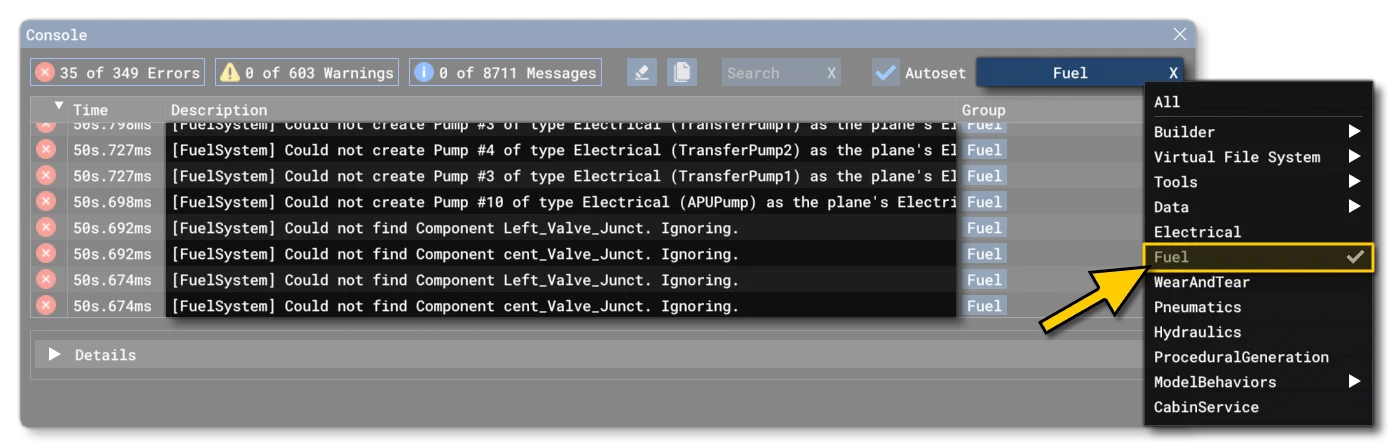Clear the Search field with its X
Image resolution: width=1393 pixels, height=448 pixels.
[x=831, y=73]
